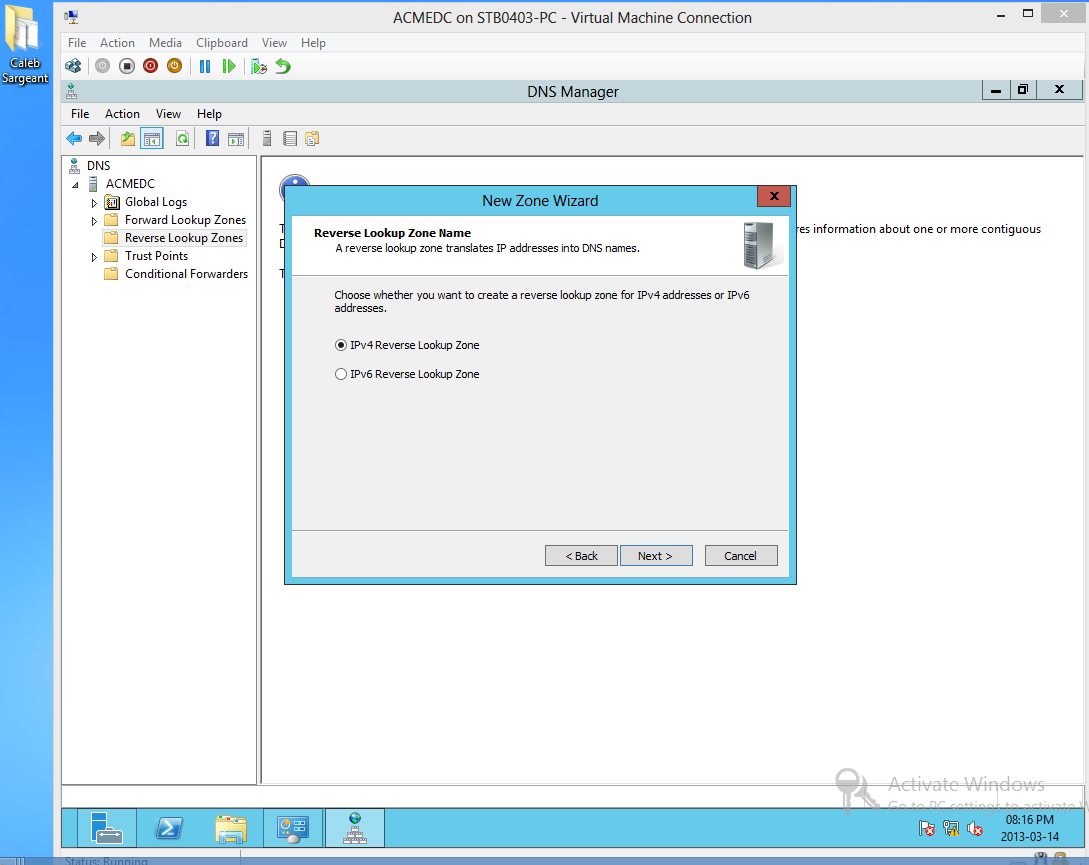Viewport: 1089px width, 865px height.
Task: Open Server Manager from taskbar
Action: click(x=106, y=827)
